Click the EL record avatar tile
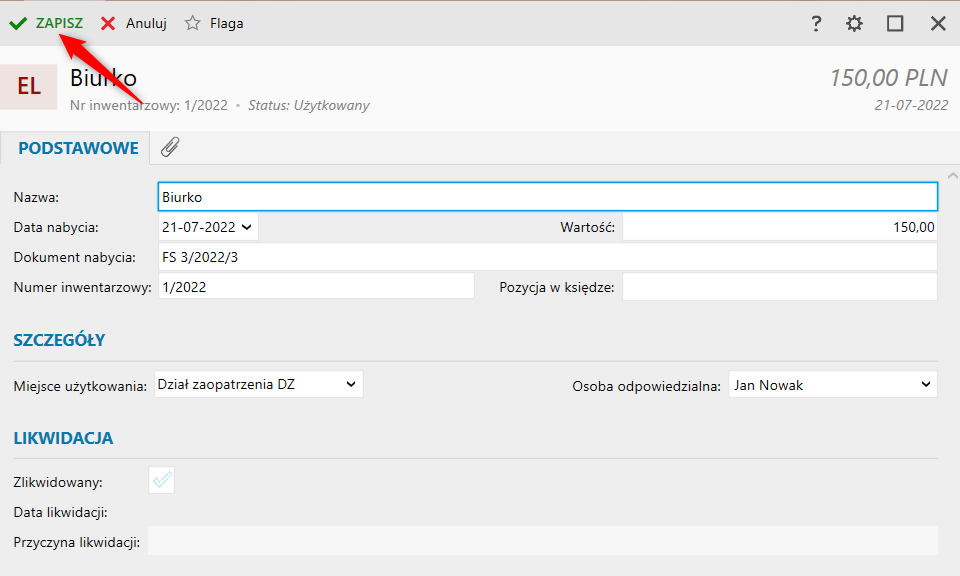 point(29,86)
